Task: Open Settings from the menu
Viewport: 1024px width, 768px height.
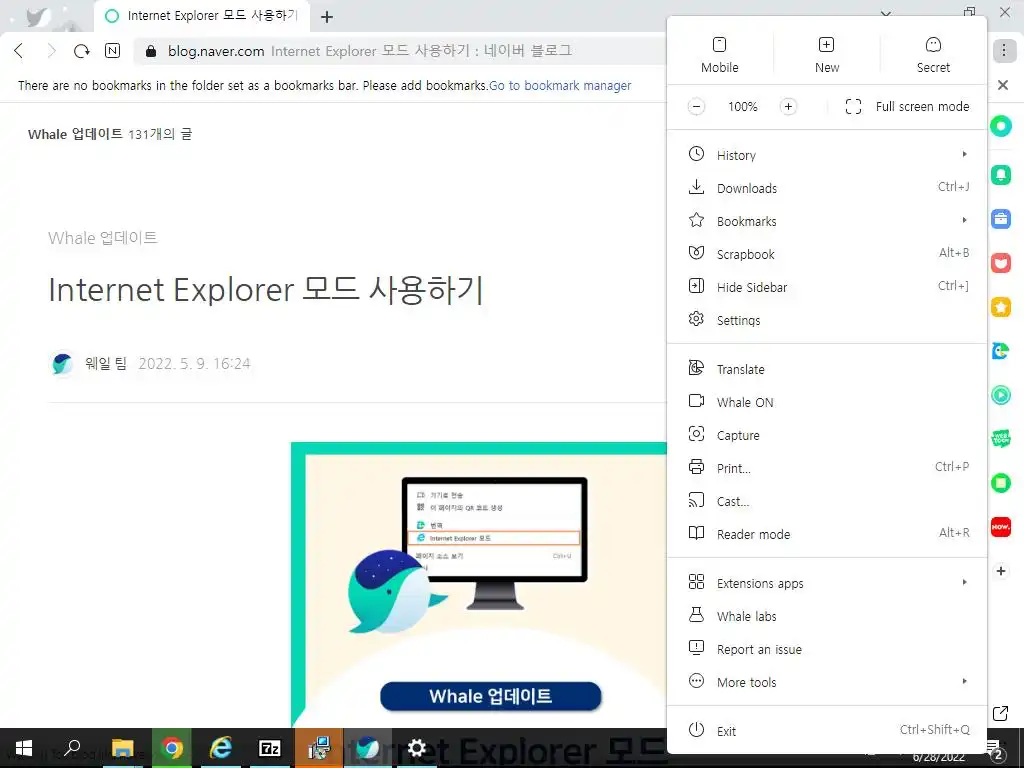Action: coord(827,320)
